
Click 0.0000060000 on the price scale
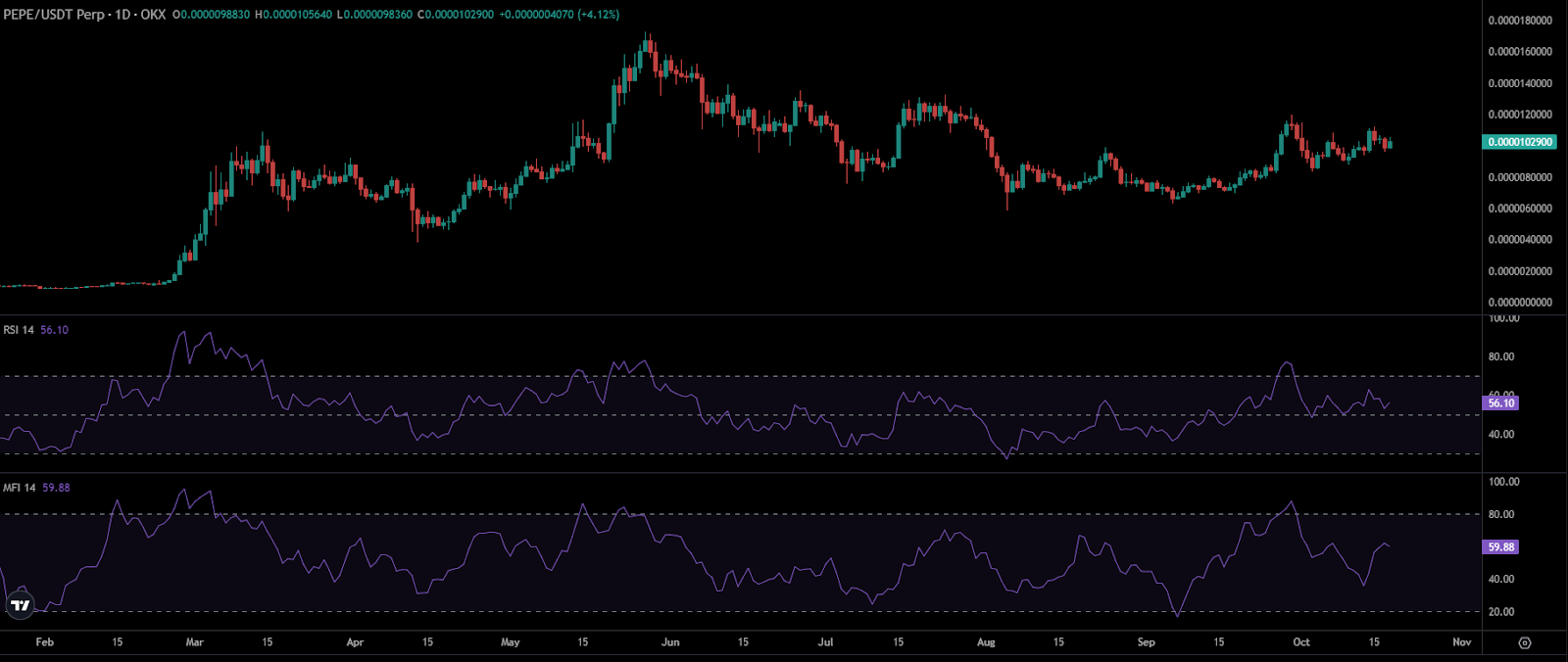click(x=1520, y=209)
